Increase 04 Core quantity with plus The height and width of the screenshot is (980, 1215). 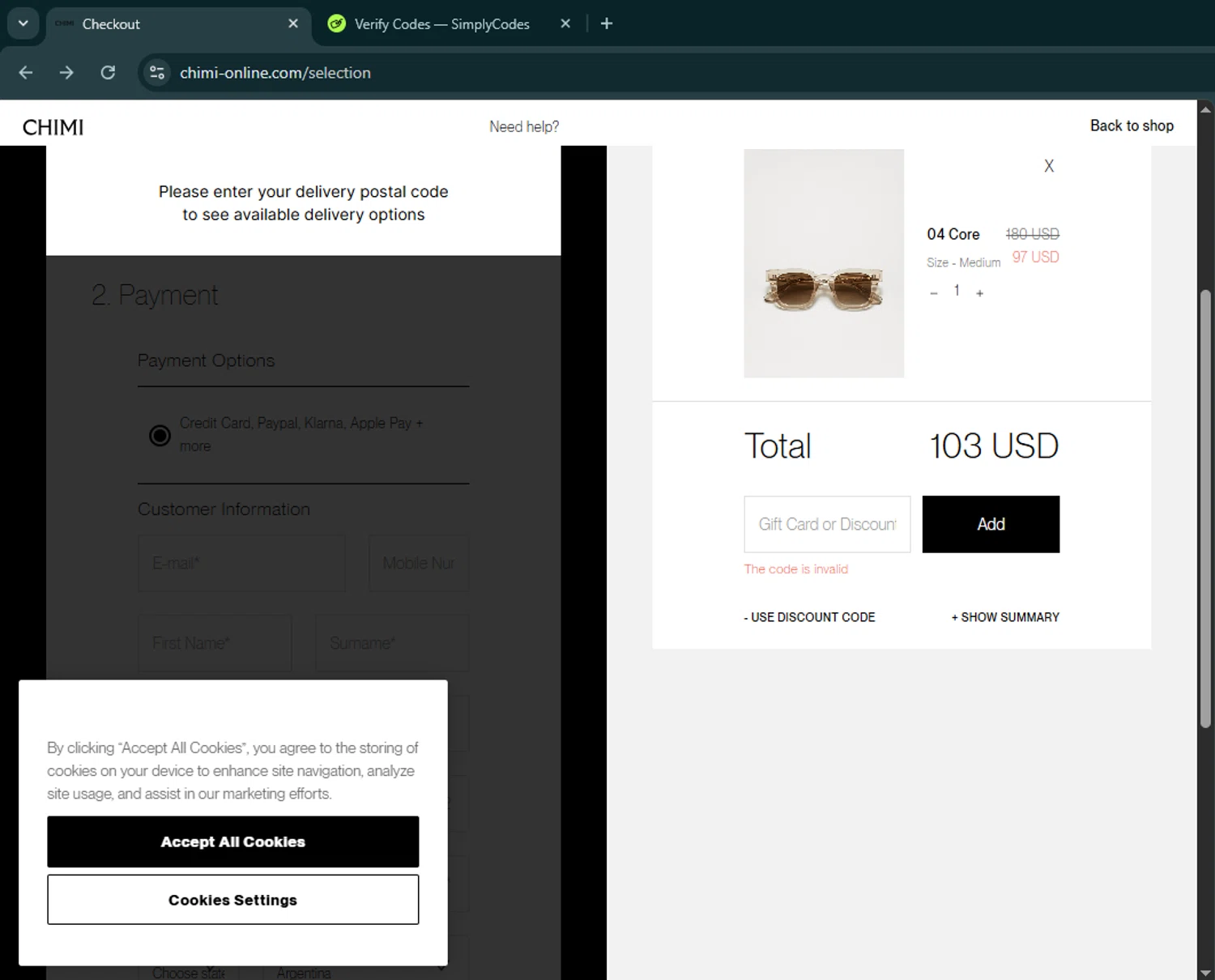point(979,292)
